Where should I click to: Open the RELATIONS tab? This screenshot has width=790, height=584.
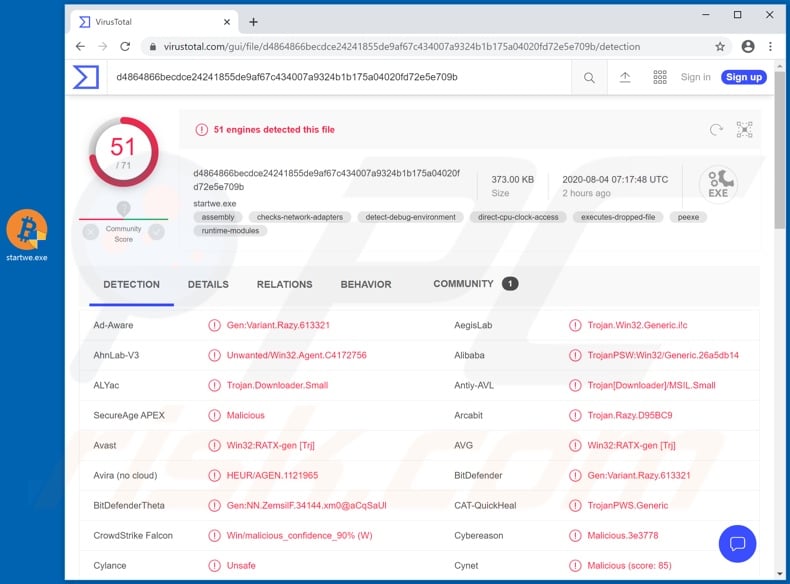coord(285,284)
